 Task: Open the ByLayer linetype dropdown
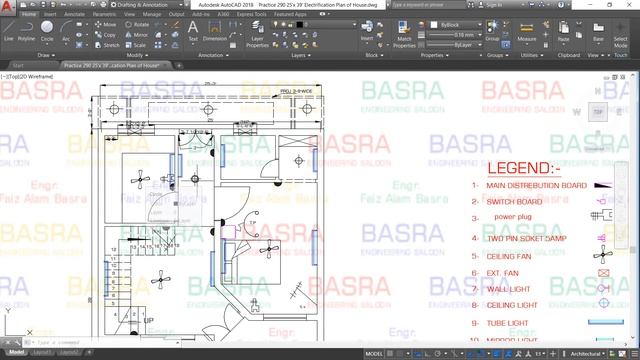click(454, 45)
